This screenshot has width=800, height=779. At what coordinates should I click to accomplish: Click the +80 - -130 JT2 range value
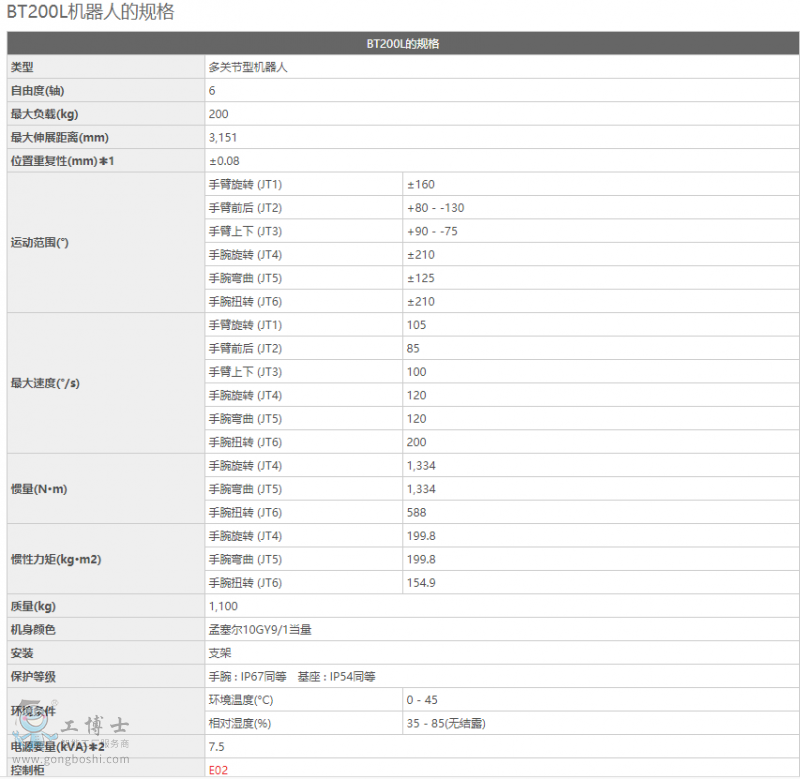pos(436,208)
